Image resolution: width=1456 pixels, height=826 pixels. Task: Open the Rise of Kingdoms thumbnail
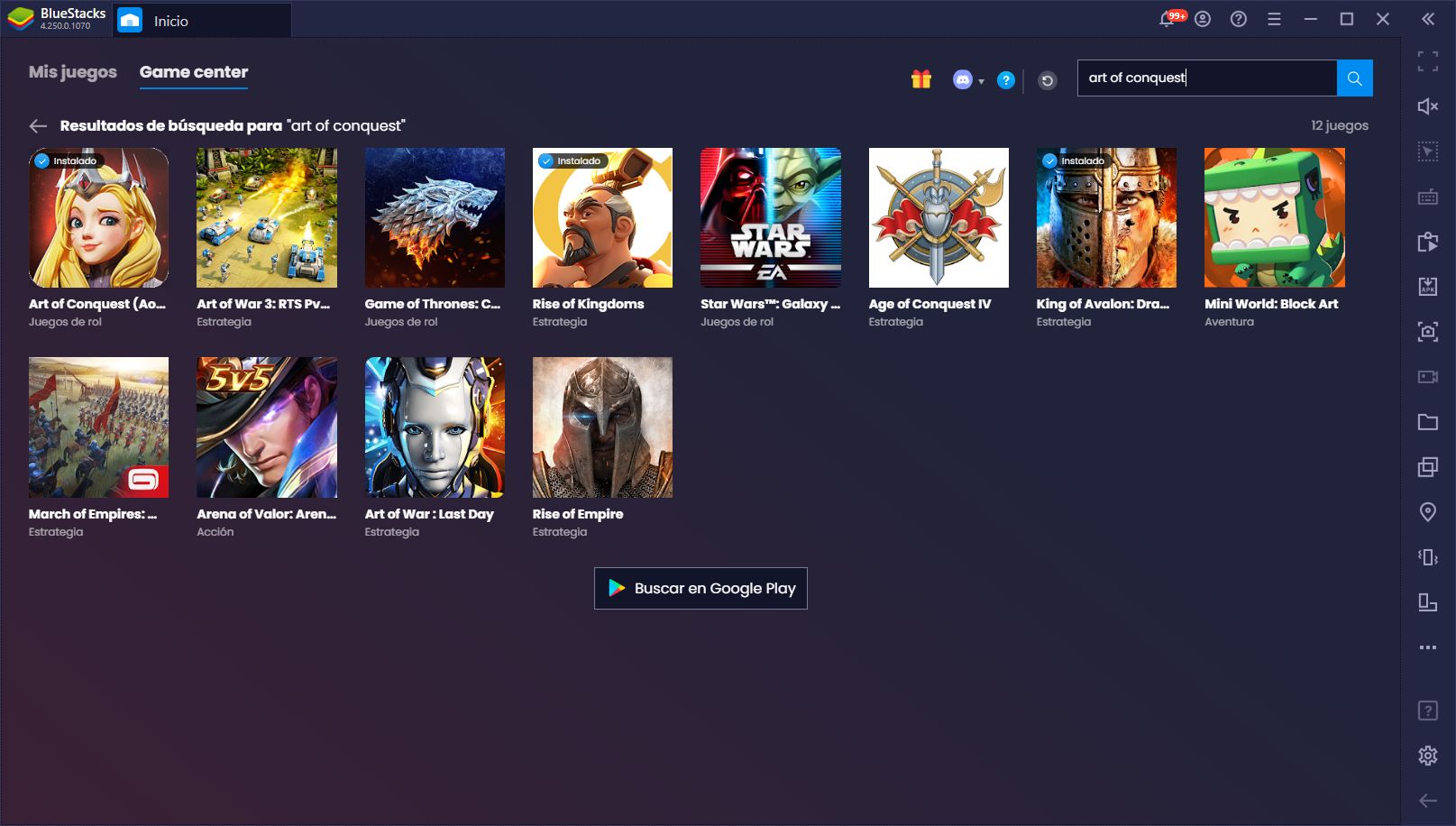click(x=602, y=217)
